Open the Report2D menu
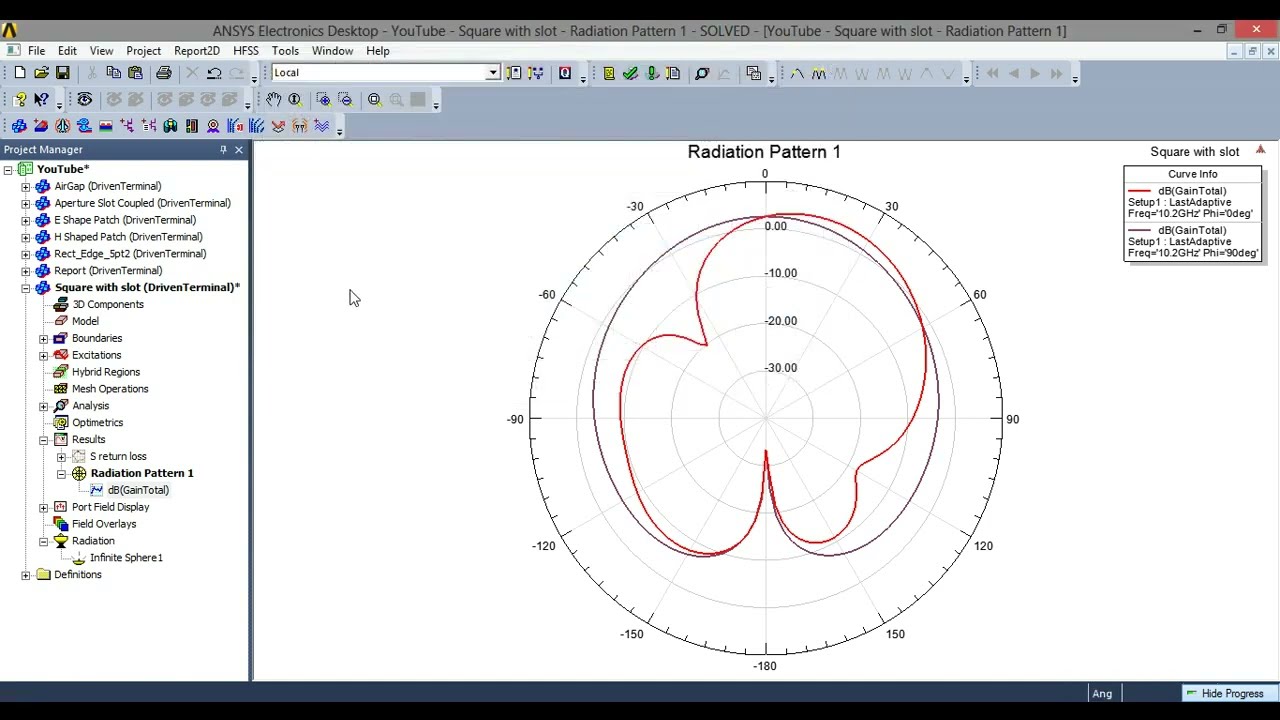This screenshot has width=1280, height=720. pyautogui.click(x=196, y=51)
